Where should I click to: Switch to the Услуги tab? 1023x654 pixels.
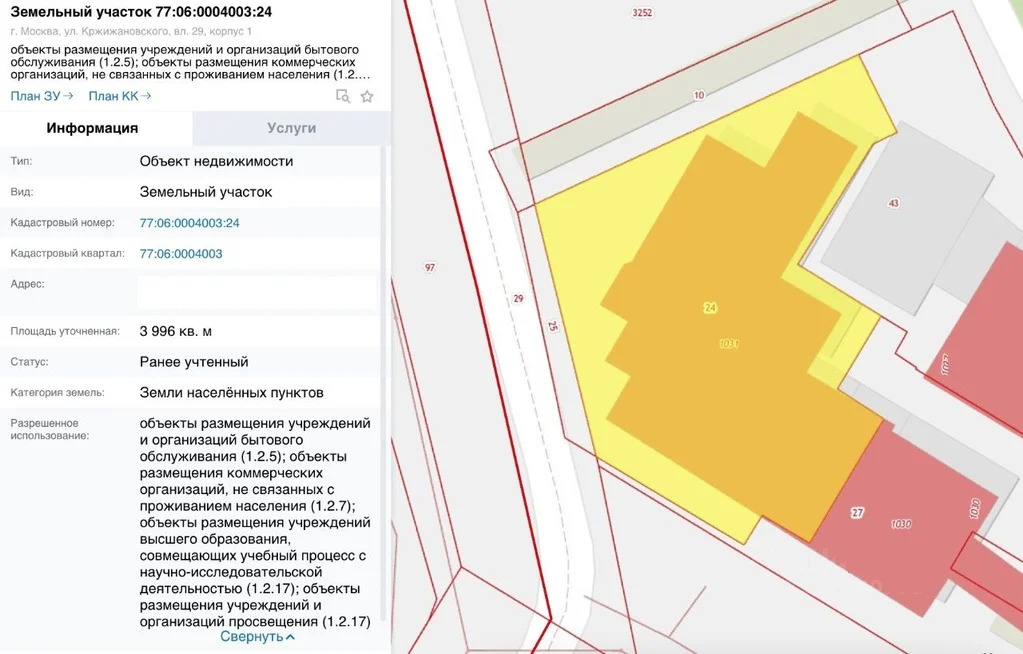pyautogui.click(x=291, y=128)
